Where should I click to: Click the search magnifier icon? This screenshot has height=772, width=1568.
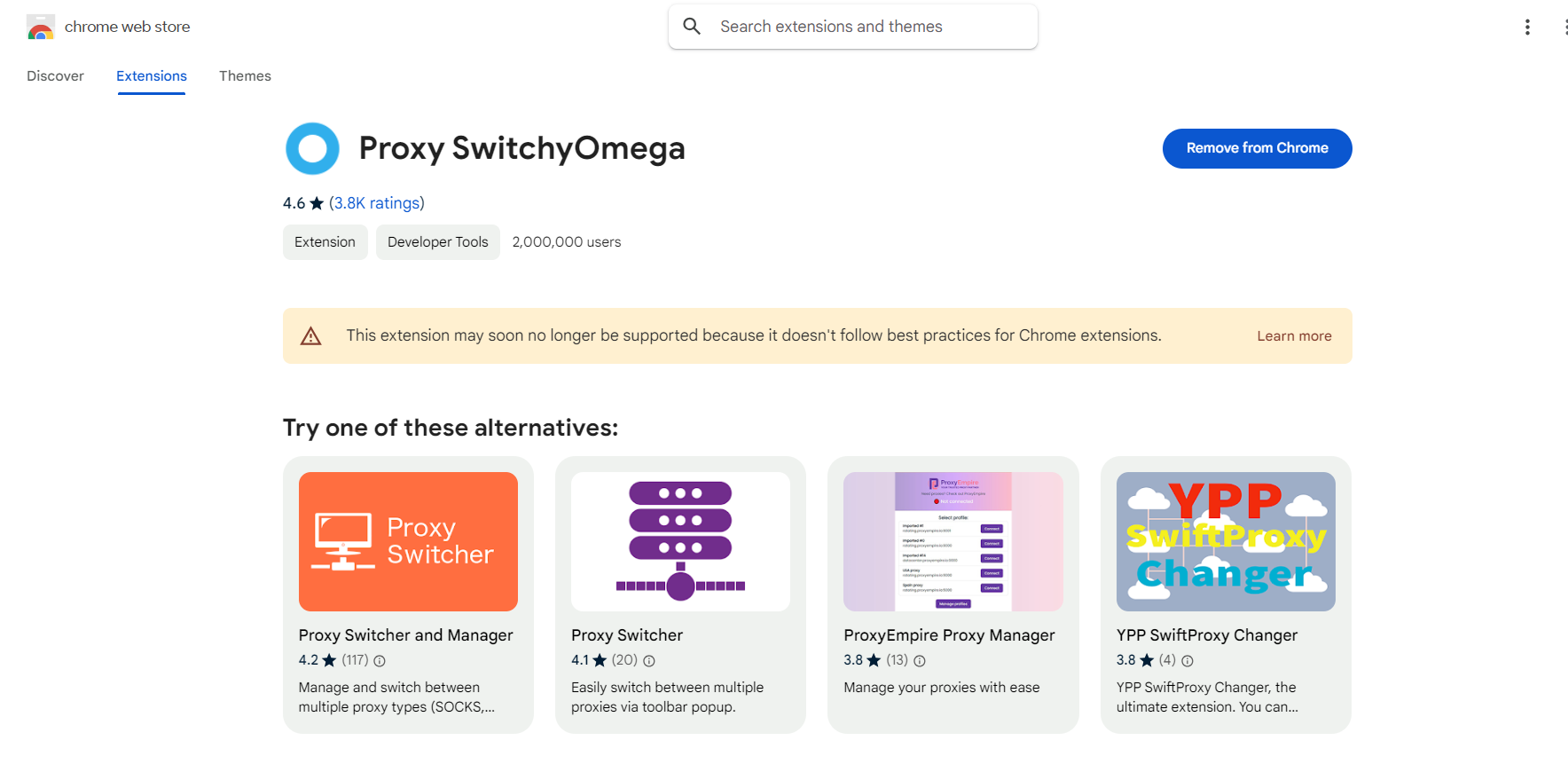click(692, 26)
